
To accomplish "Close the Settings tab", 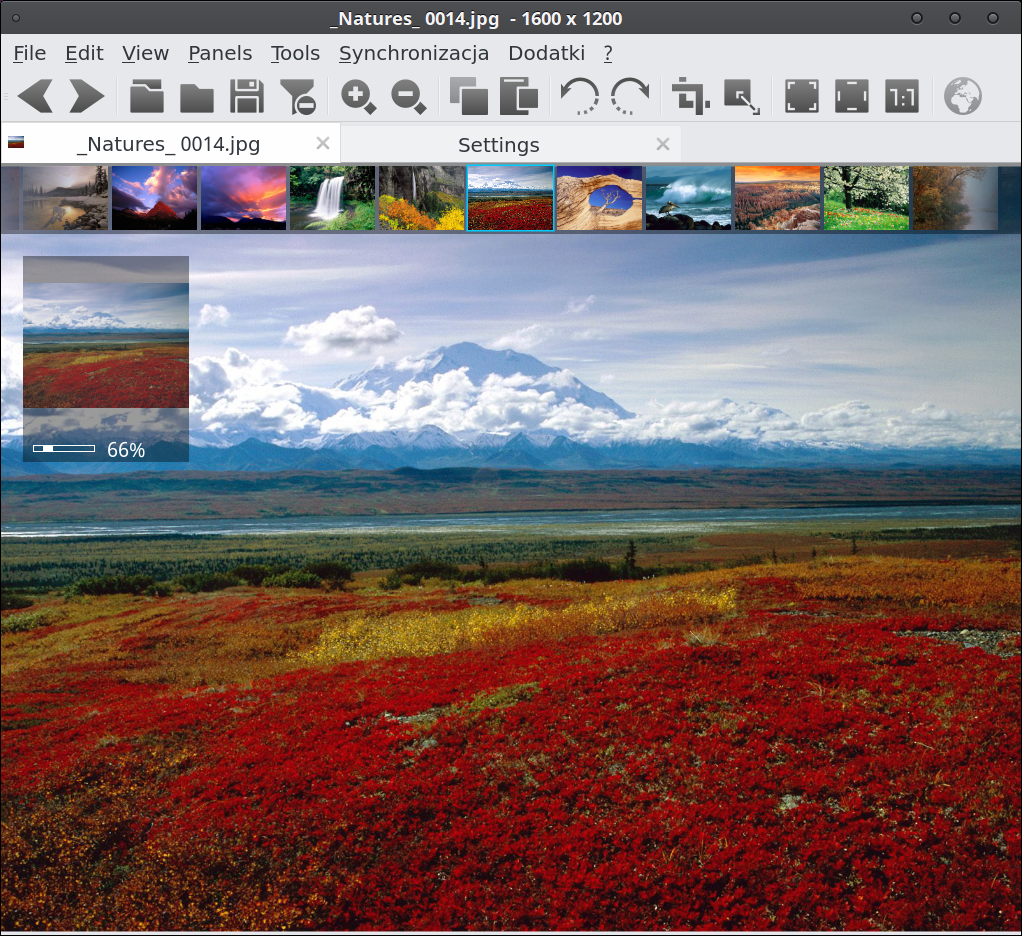I will pos(663,144).
